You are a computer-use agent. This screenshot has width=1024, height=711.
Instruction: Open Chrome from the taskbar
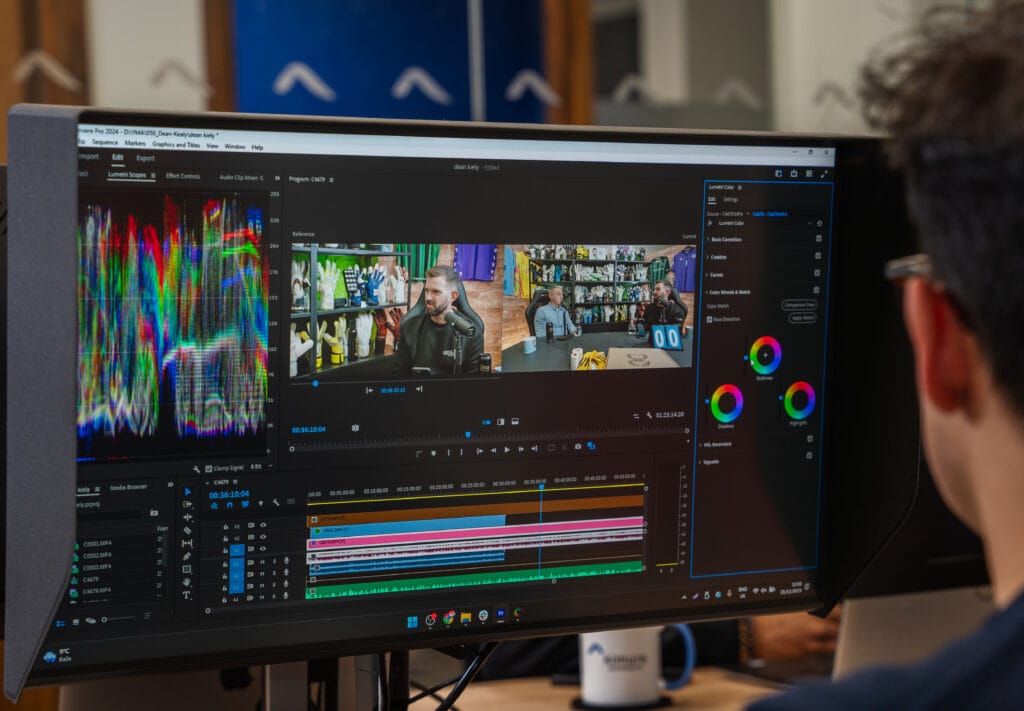448,619
